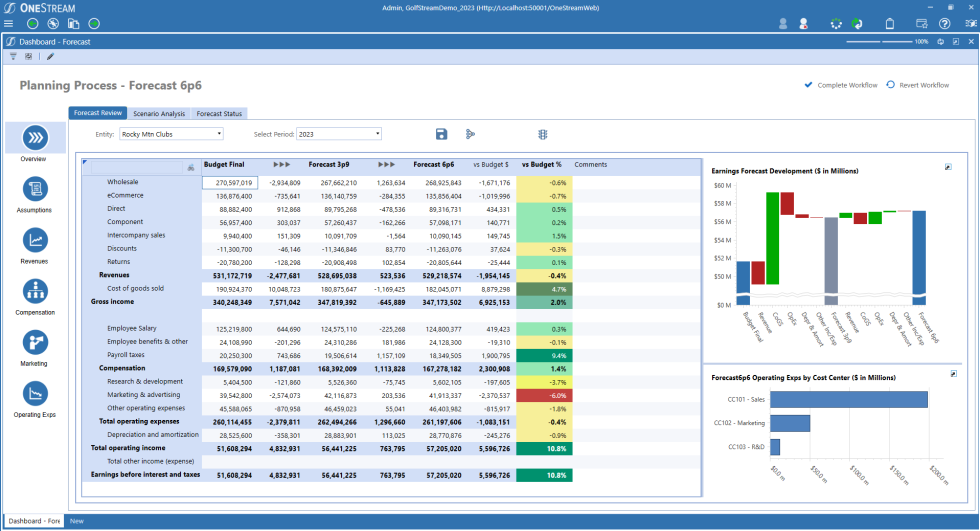This screenshot has height=531, width=980.
Task: Click the Revert Workflow button
Action: [x=917, y=85]
